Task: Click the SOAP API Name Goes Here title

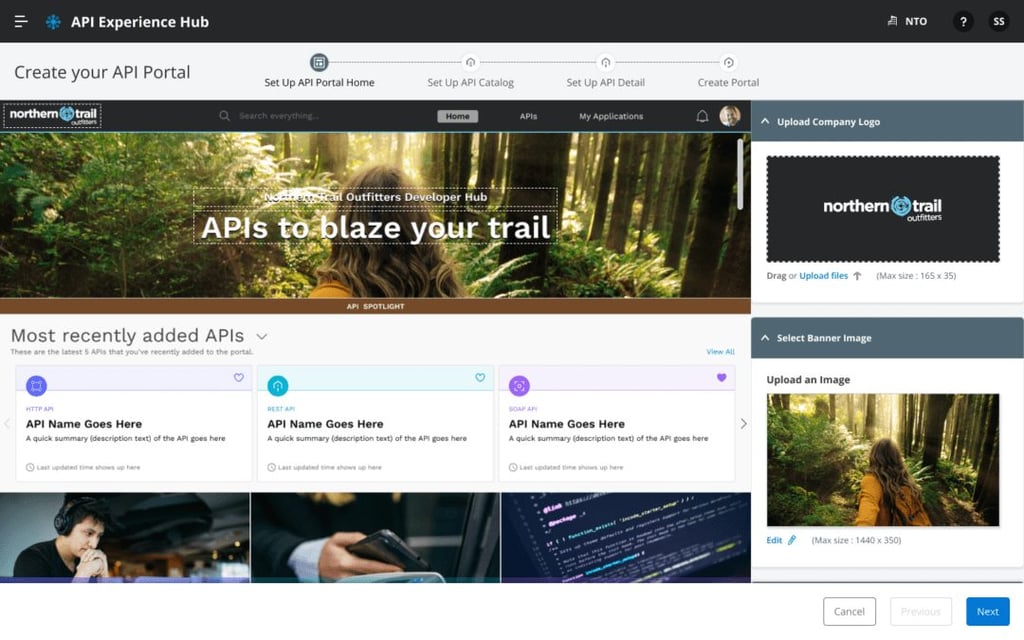Action: (567, 424)
